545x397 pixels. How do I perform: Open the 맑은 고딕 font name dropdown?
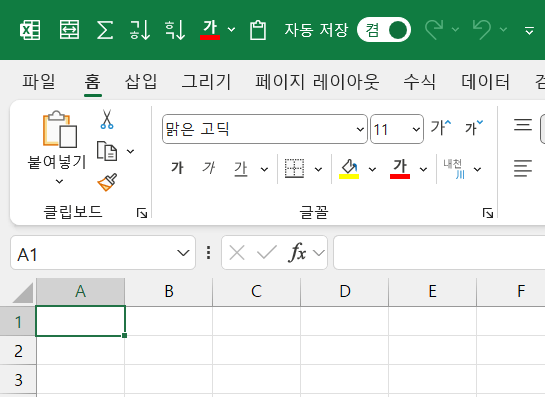tap(360, 129)
